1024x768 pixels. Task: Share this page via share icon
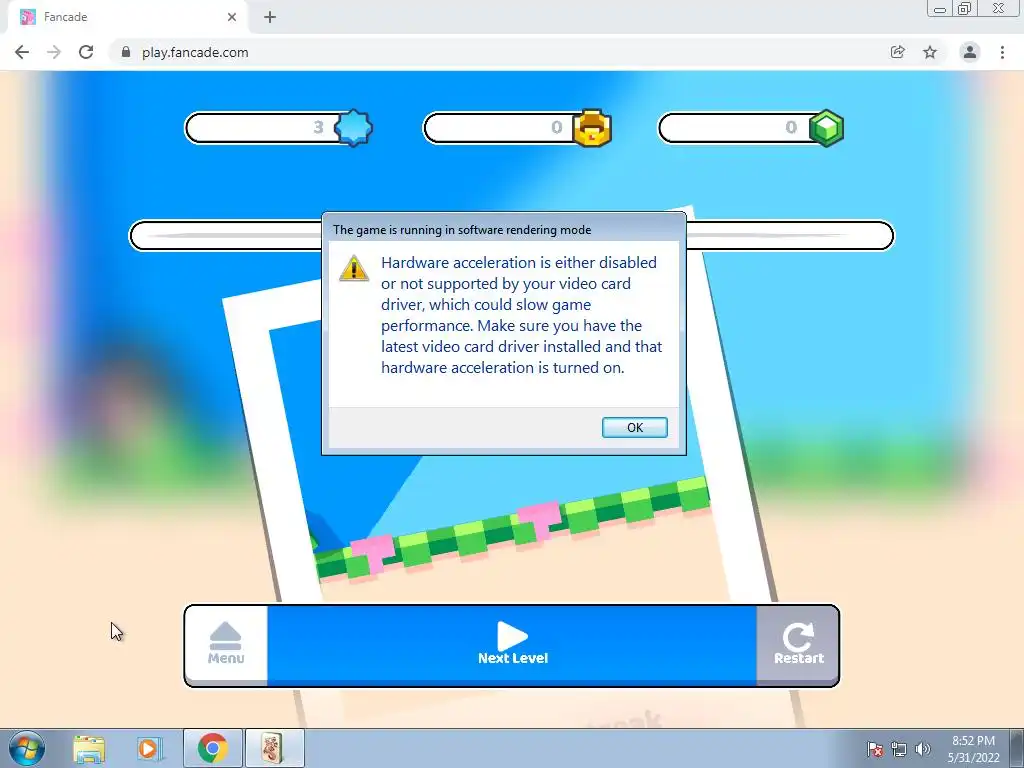click(898, 52)
